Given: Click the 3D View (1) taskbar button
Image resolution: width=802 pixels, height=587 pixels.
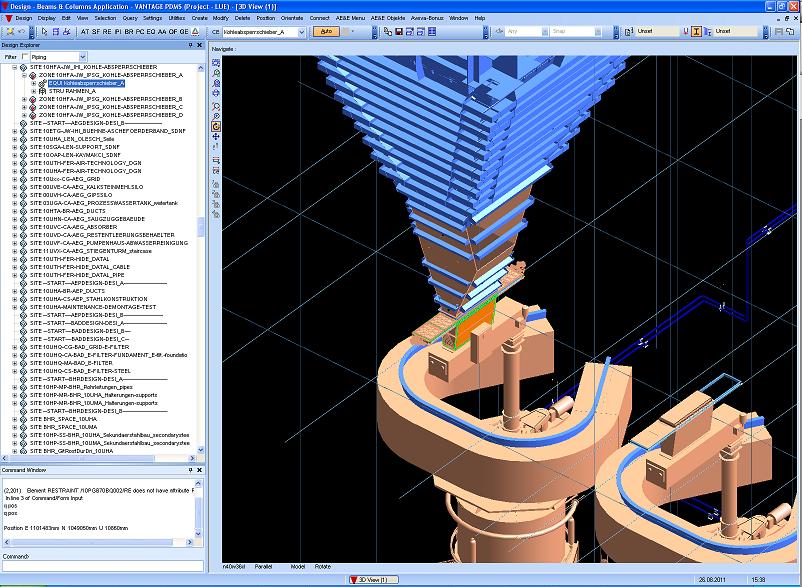Looking at the screenshot, I should point(372,579).
